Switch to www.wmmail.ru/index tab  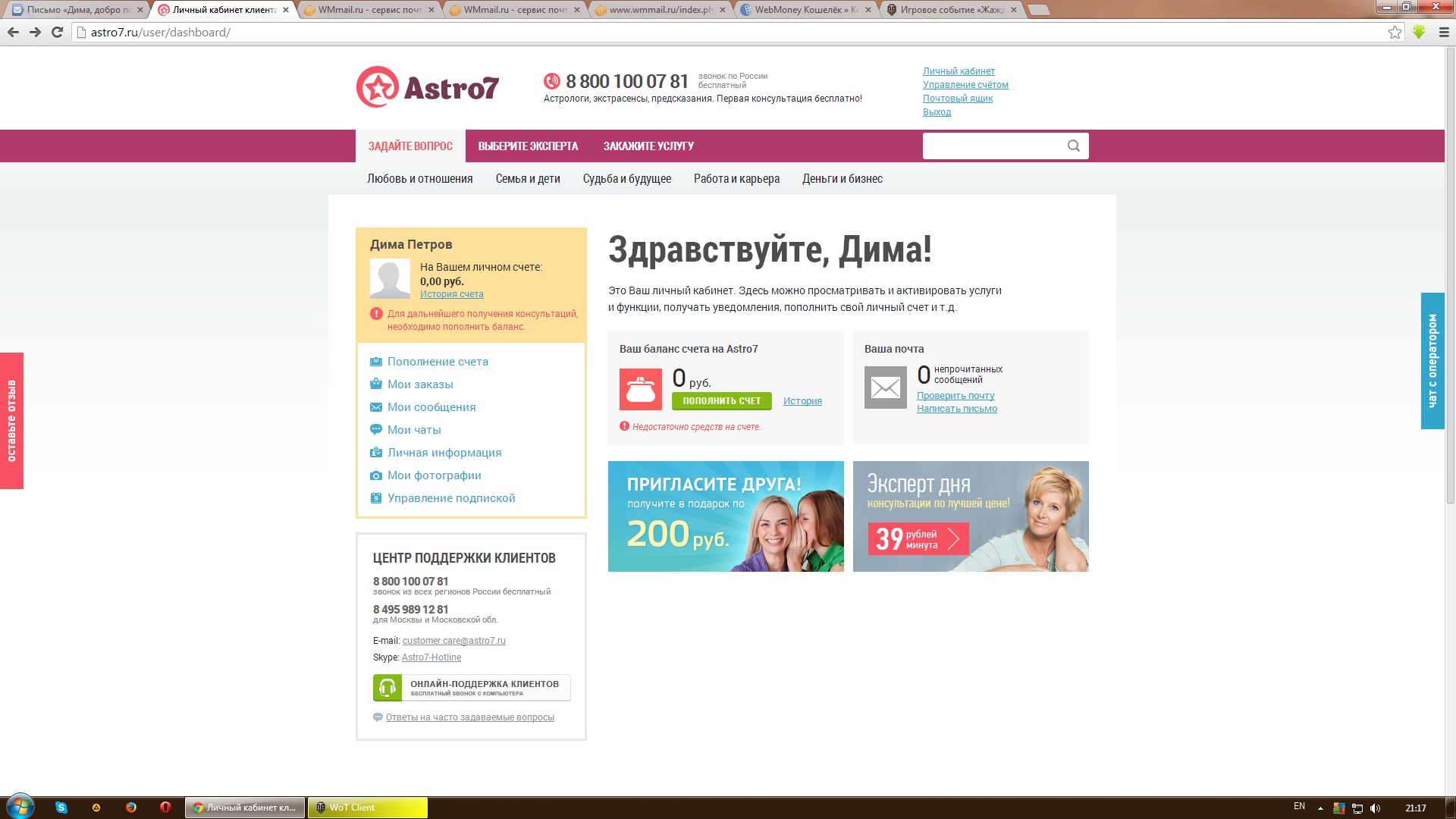pos(660,10)
